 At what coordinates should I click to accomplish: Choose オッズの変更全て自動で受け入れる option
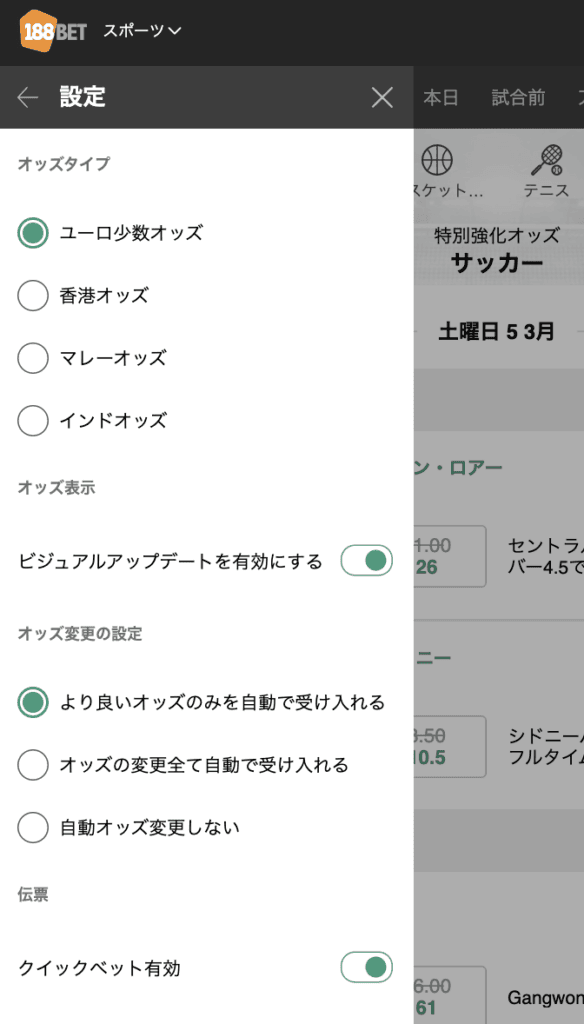tap(33, 766)
